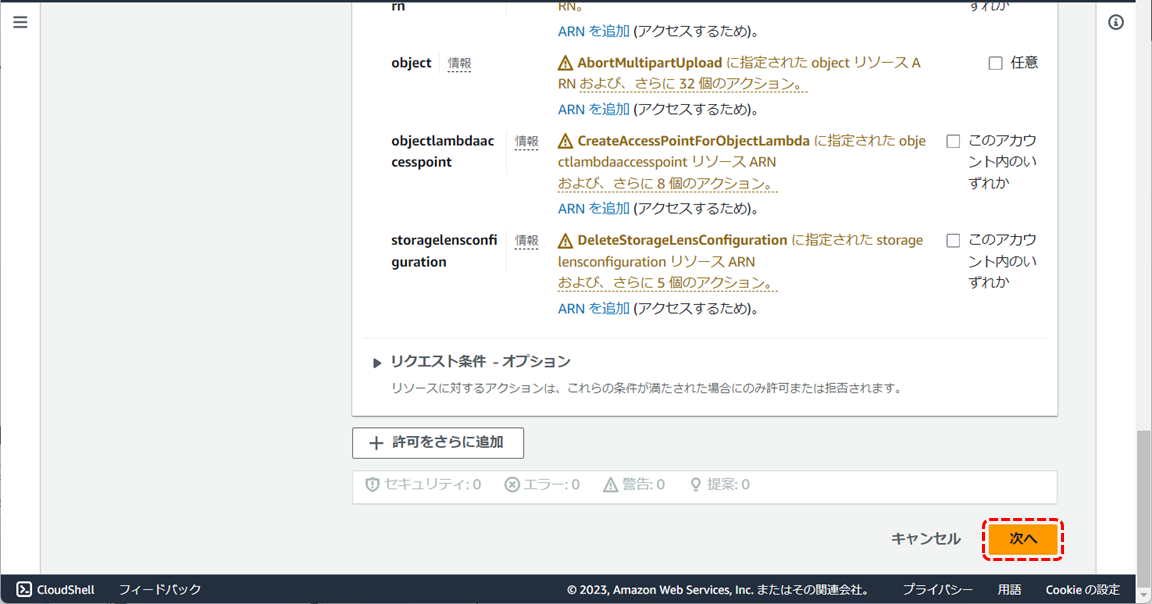Open 情報 link next to storagelensconfiguration
1152x604 pixels.
click(x=526, y=241)
